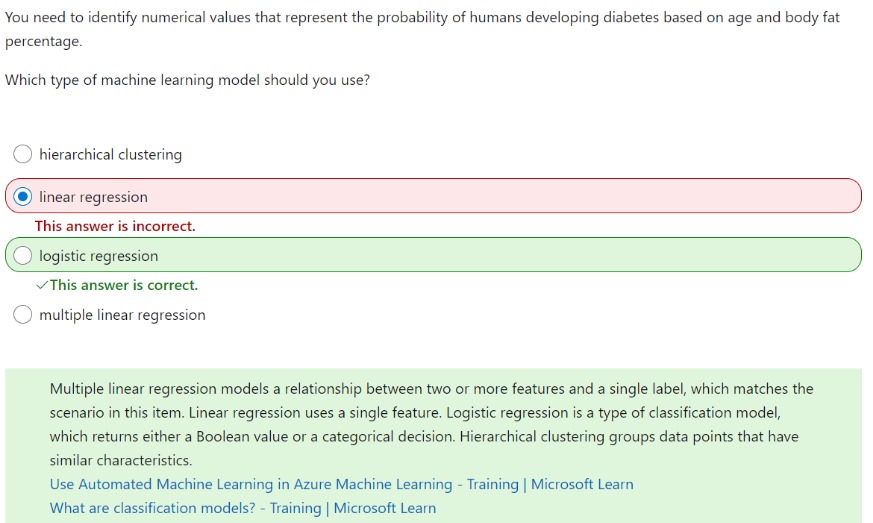This screenshot has height=523, width=873.
Task: Select the hierarchical clustering radio button
Action: (x=22, y=154)
